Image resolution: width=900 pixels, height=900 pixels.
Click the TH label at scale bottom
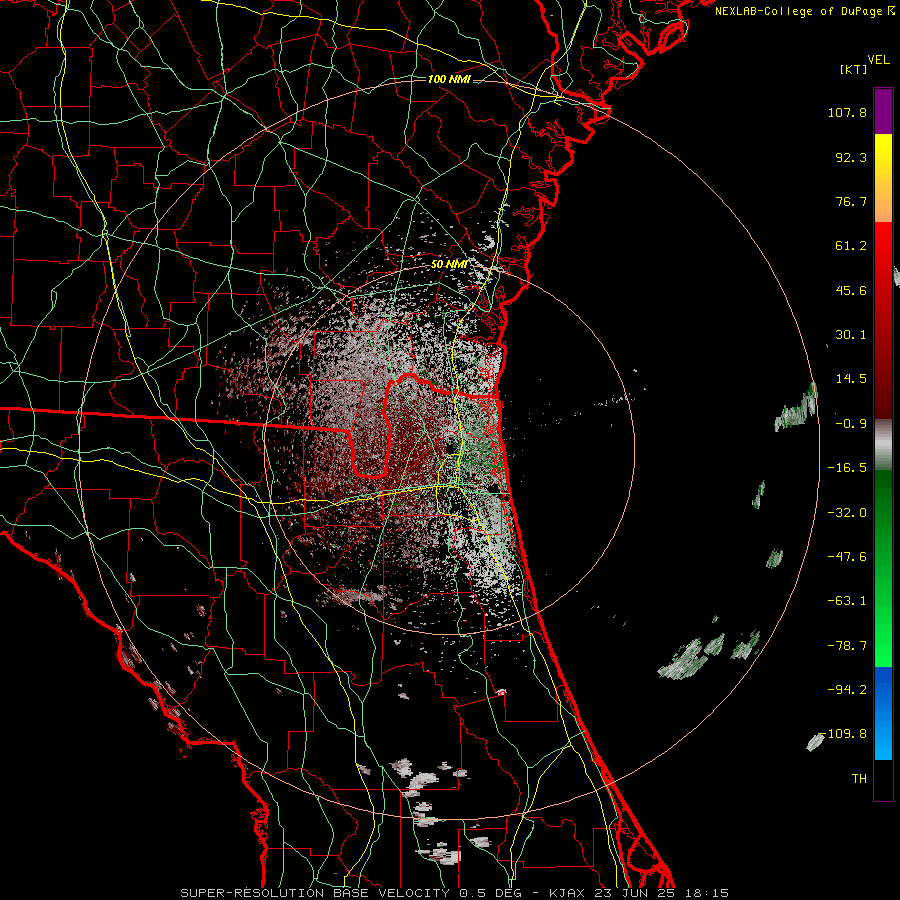pyautogui.click(x=859, y=779)
